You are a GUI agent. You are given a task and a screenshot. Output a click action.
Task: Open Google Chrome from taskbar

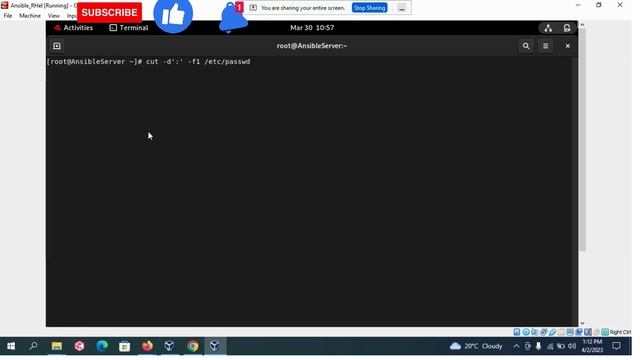click(193, 346)
